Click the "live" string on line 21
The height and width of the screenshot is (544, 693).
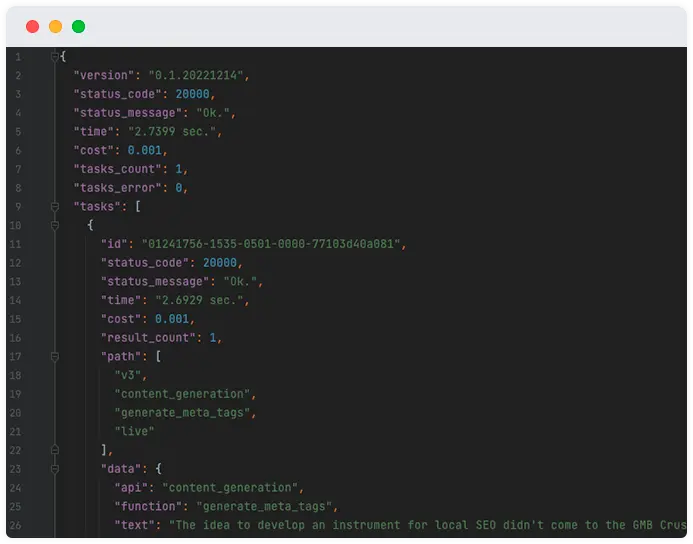[134, 431]
